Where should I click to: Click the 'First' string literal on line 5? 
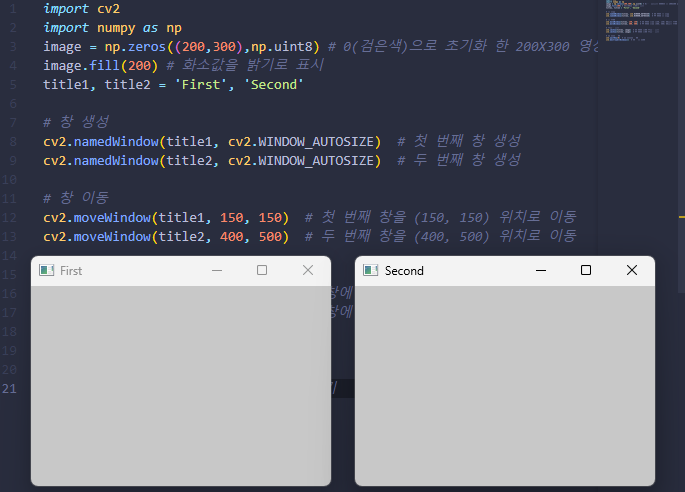tap(201, 84)
